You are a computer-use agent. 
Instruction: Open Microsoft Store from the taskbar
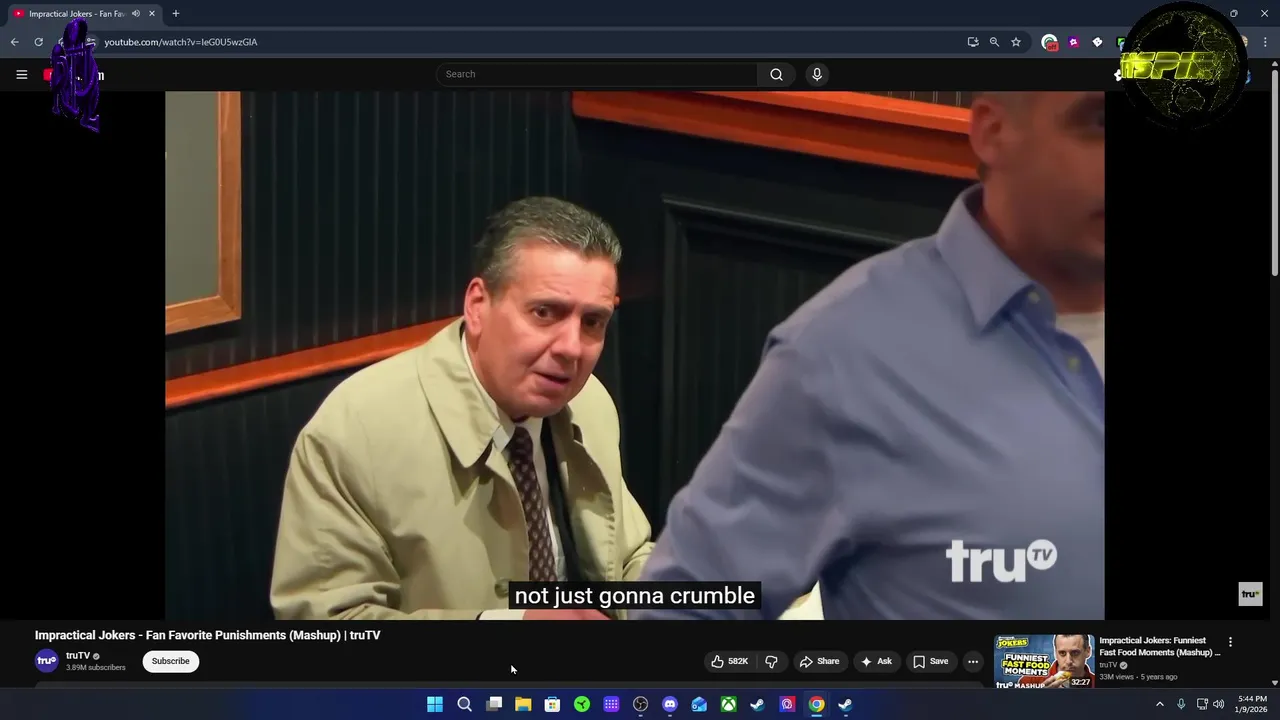pos(552,704)
